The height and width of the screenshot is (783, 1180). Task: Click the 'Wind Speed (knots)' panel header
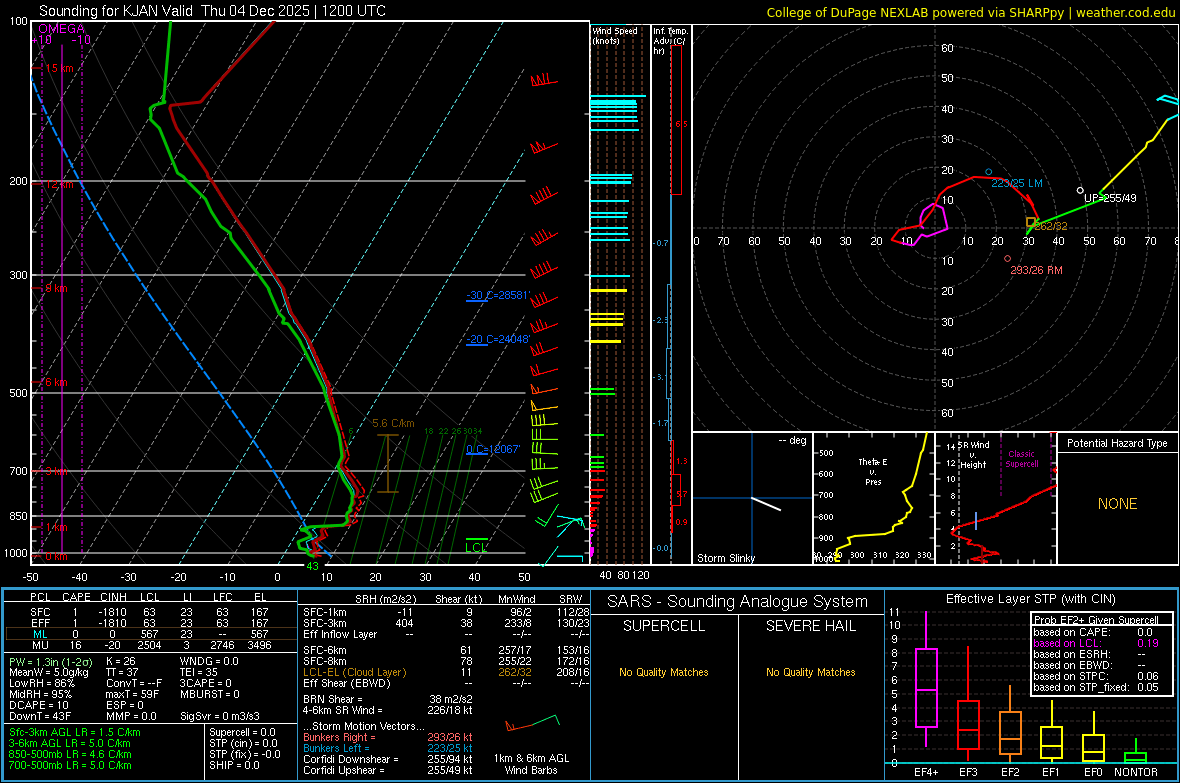tap(615, 36)
